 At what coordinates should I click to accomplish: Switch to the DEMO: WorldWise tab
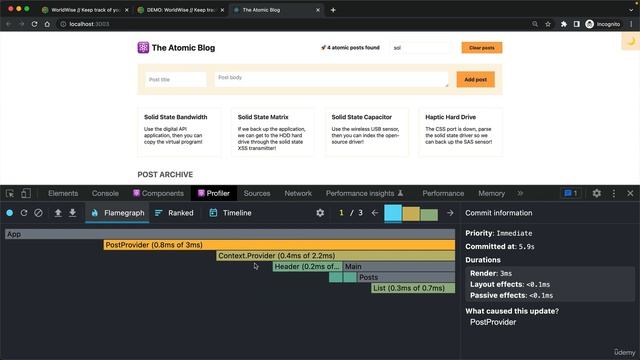pyautogui.click(x=180, y=10)
